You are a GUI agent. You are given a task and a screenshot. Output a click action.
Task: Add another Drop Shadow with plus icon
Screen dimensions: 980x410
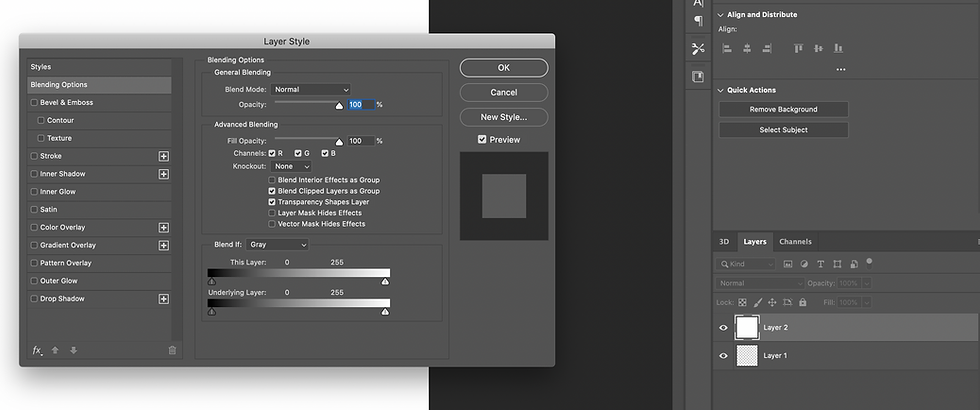click(164, 299)
